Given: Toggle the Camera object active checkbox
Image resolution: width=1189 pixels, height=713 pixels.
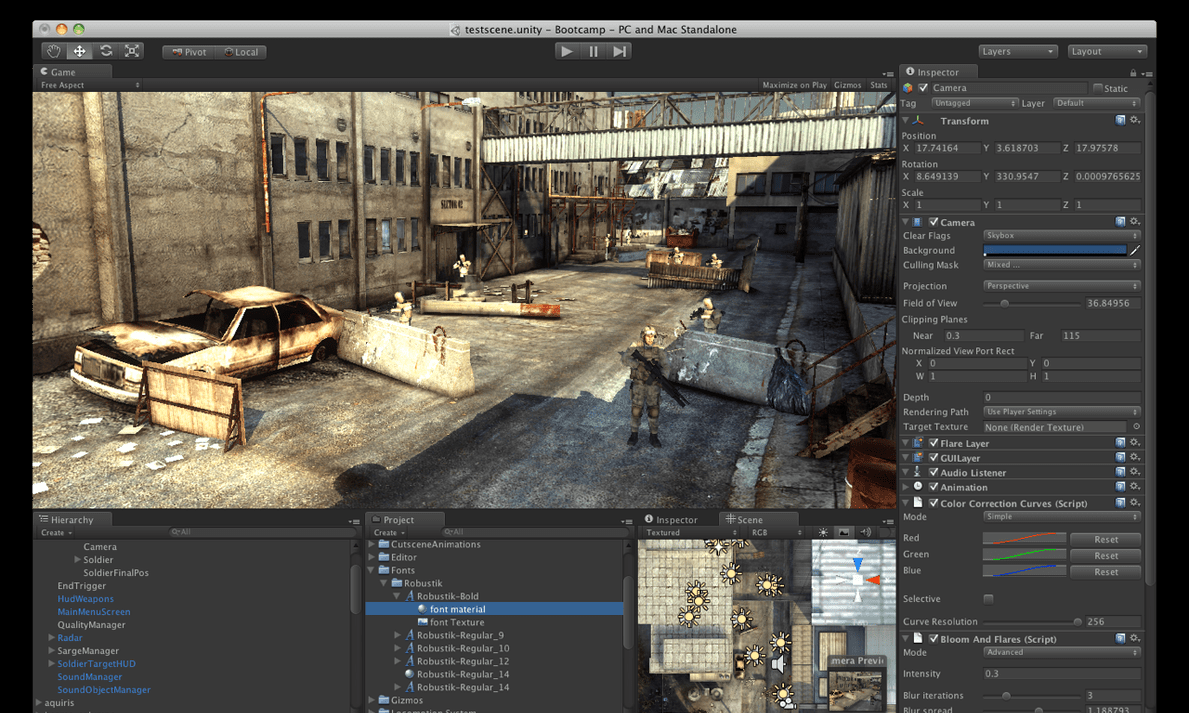Looking at the screenshot, I should [x=923, y=88].
